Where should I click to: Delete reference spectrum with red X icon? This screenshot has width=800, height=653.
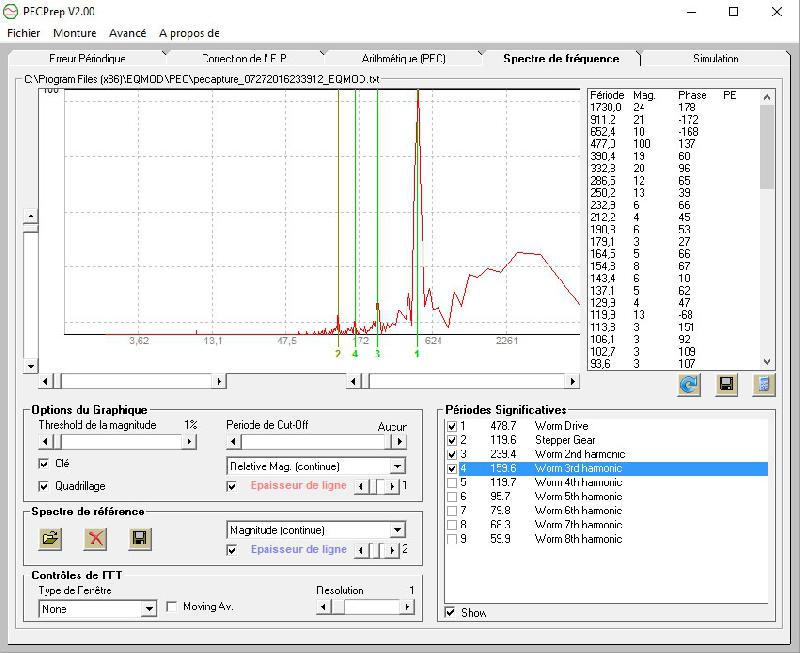click(x=95, y=539)
